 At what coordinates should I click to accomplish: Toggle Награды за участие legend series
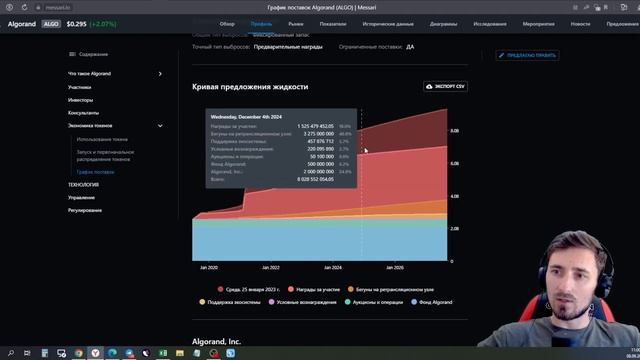314,289
